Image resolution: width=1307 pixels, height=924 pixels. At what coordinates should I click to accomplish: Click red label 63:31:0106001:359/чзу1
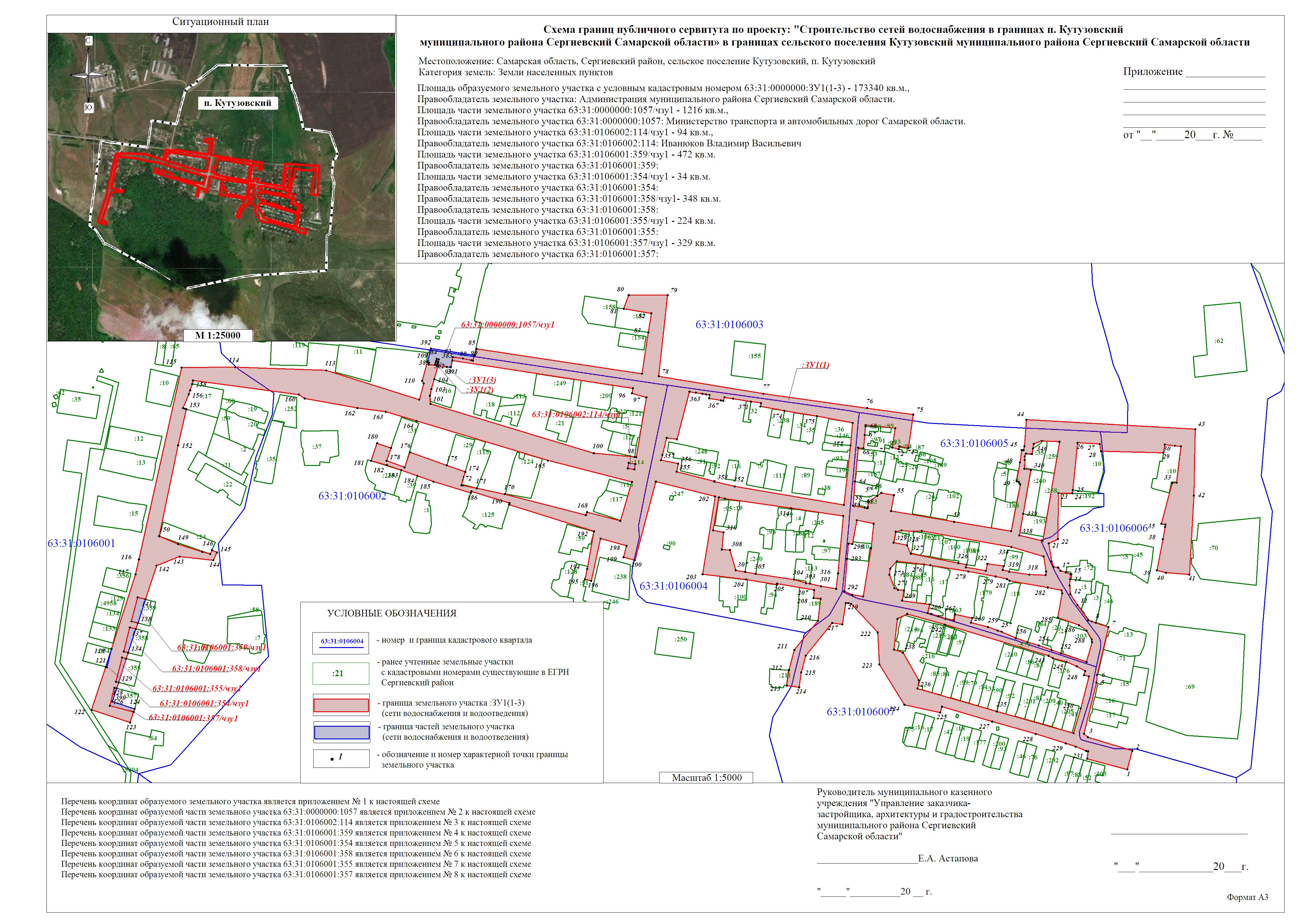point(221,647)
